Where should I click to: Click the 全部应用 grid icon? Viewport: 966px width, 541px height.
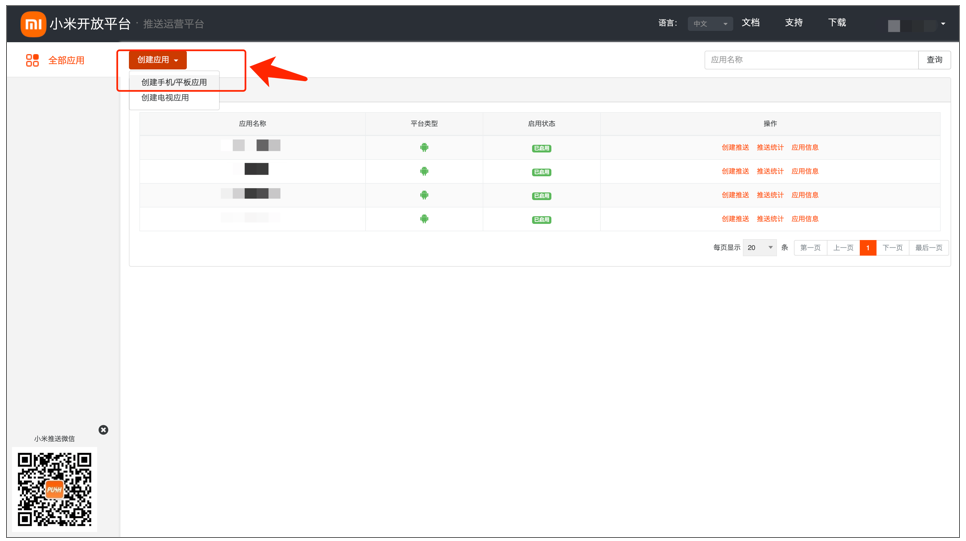[32, 61]
